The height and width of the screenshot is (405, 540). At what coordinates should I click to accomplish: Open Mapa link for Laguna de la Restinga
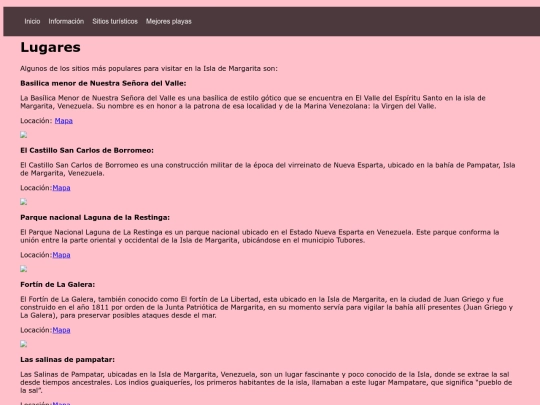61,255
